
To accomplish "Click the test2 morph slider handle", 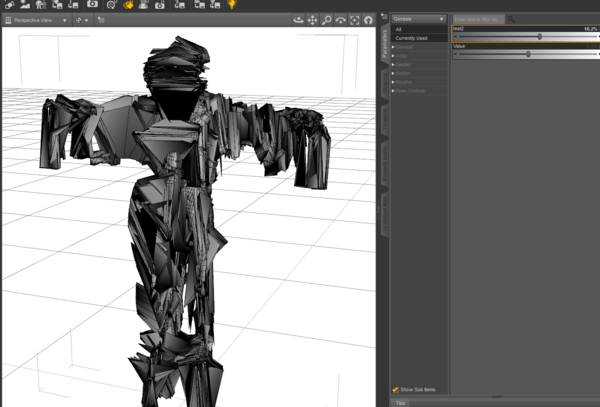I will coord(540,37).
